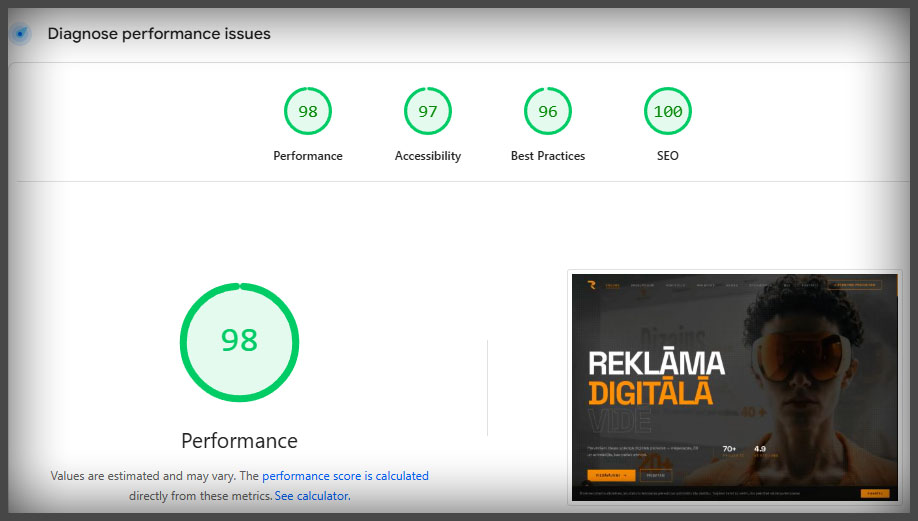Select the SEO 100 score gauge

(x=668, y=111)
